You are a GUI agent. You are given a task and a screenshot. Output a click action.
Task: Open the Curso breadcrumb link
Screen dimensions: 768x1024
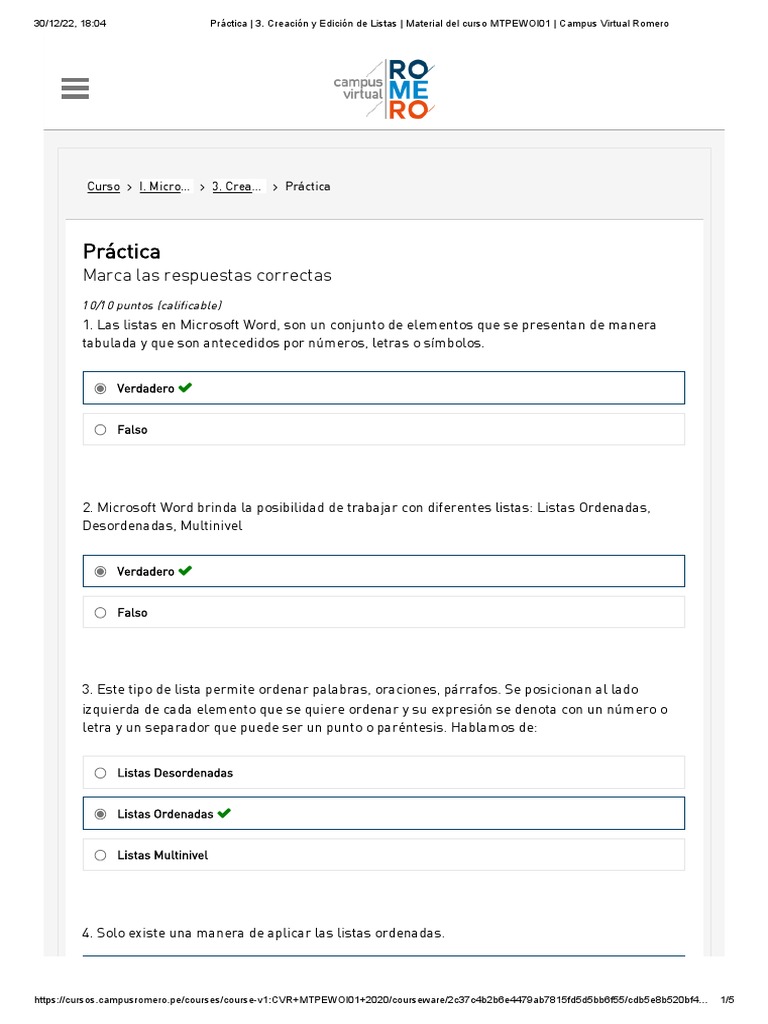pyautogui.click(x=103, y=187)
